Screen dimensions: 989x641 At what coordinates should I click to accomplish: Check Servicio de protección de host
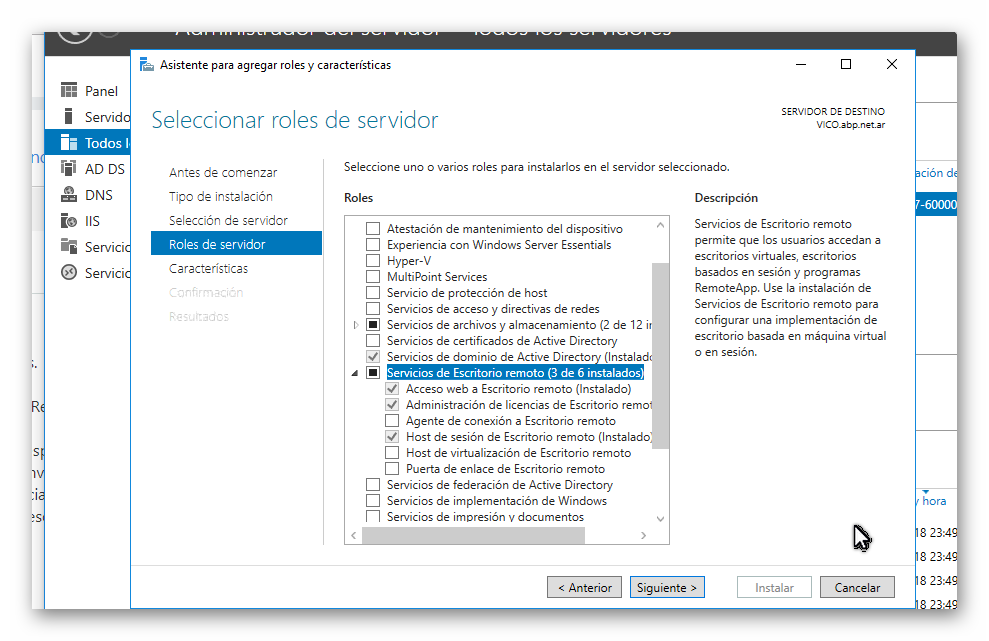click(x=373, y=293)
